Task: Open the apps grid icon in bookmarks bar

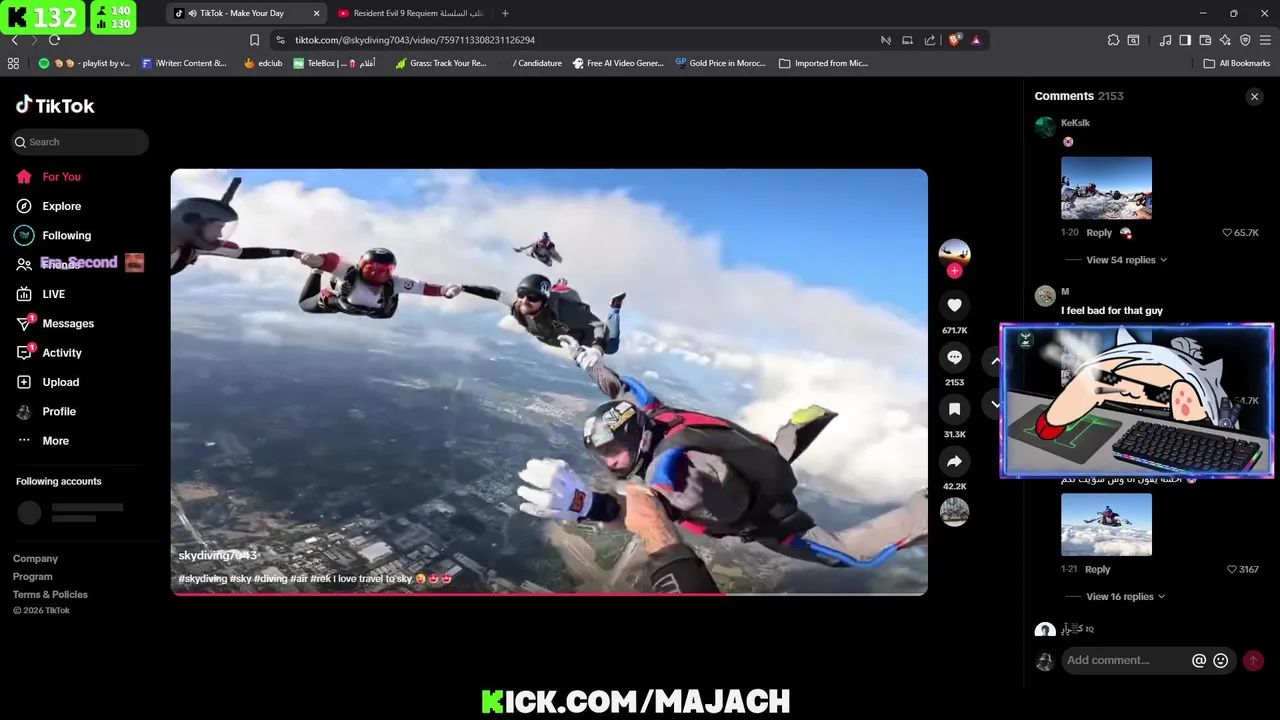Action: point(13,63)
